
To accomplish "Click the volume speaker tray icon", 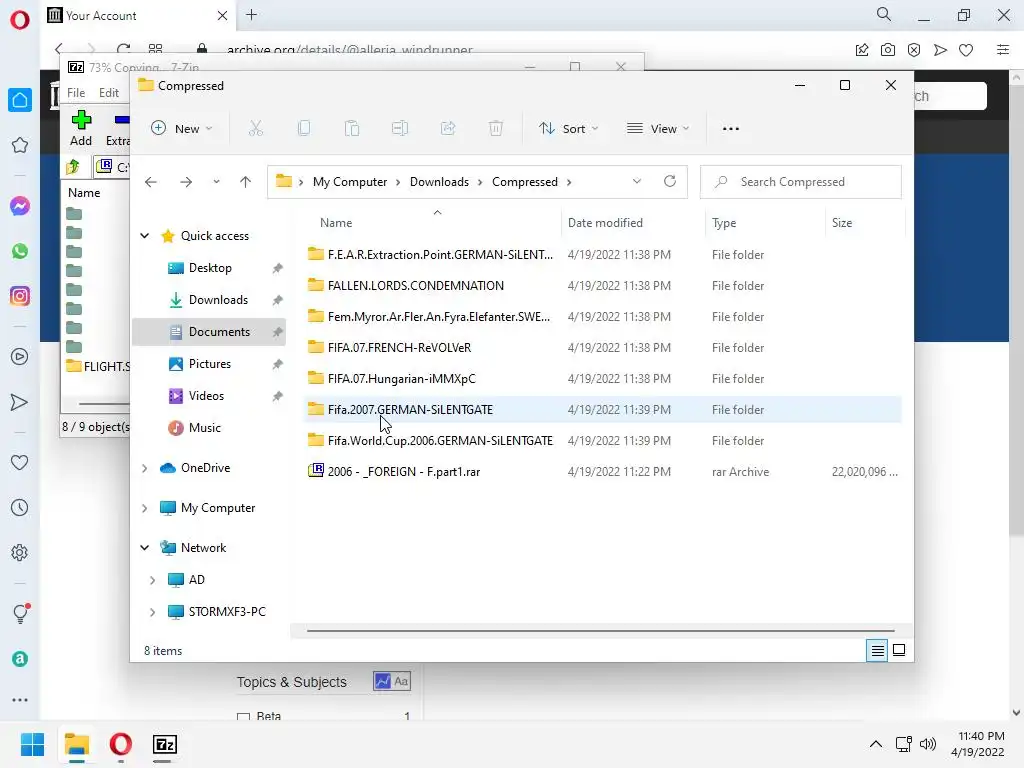I will [928, 744].
